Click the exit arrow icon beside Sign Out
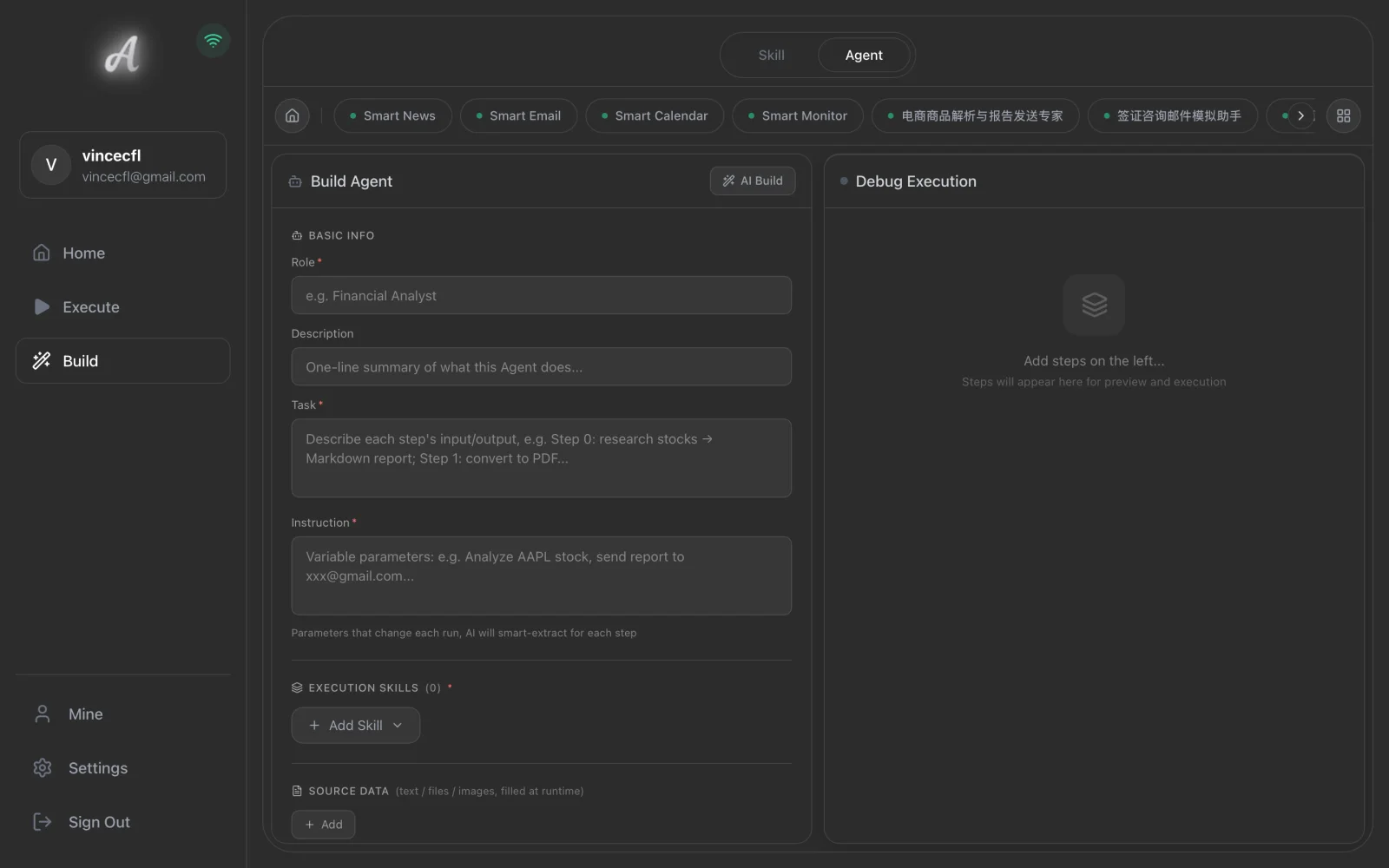Viewport: 1389px width, 868px height. (x=42, y=821)
